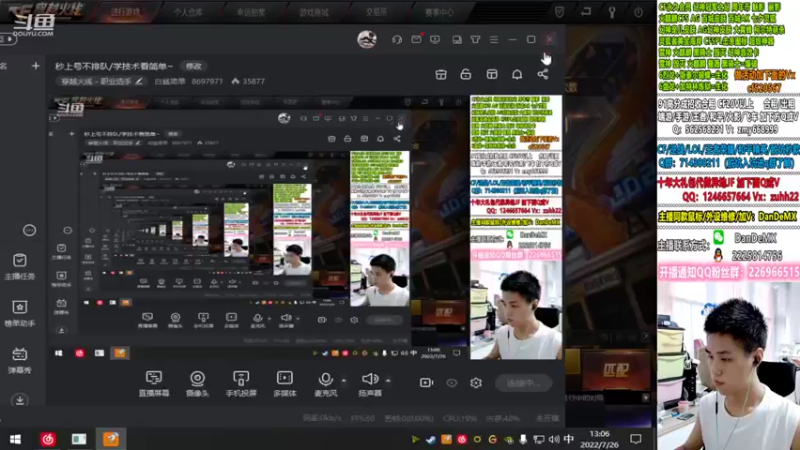Open the orange taskbar app

[111, 439]
